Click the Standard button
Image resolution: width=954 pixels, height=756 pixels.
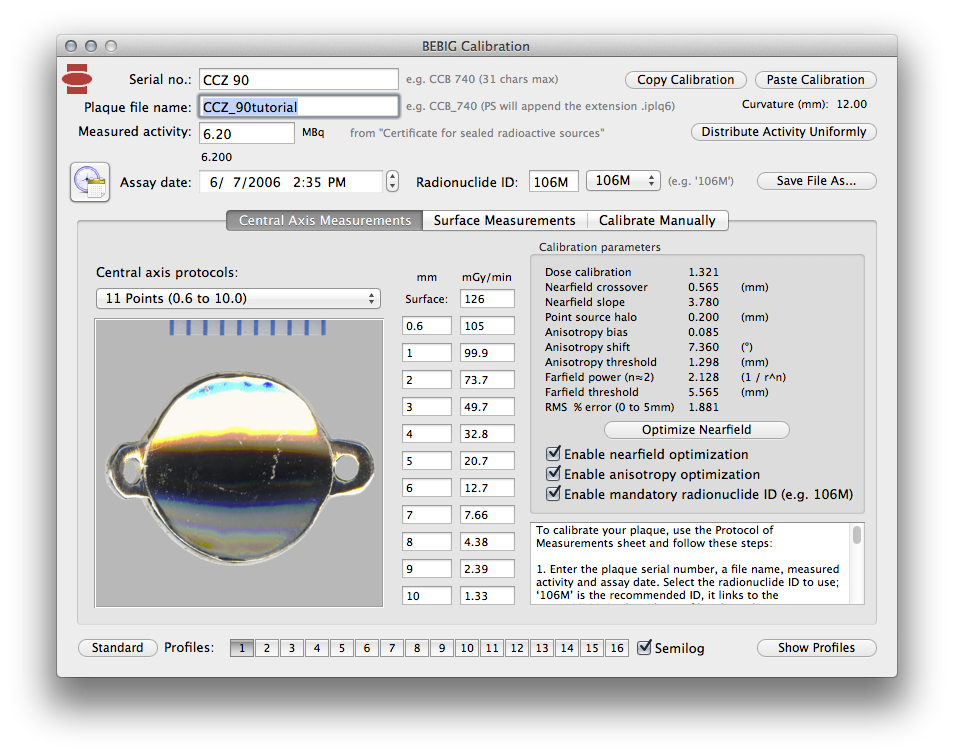[117, 648]
